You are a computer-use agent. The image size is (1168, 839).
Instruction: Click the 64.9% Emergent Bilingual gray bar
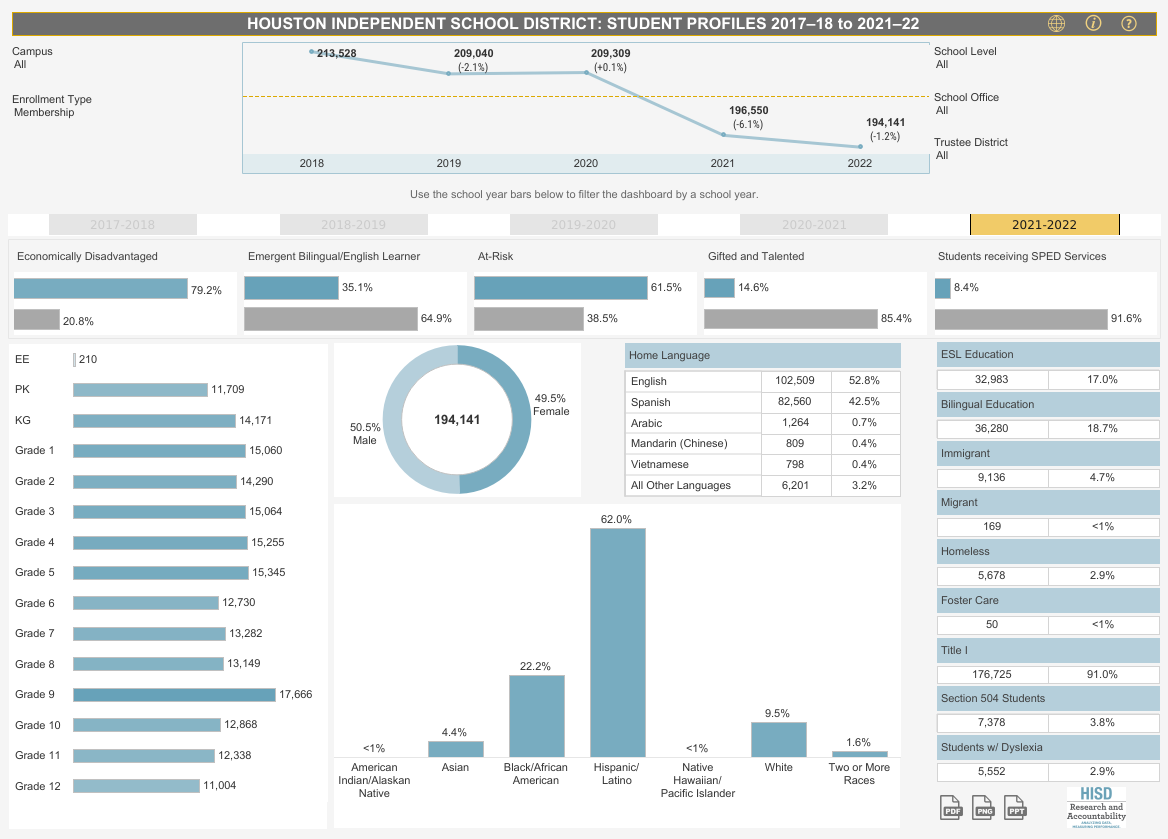pos(331,319)
